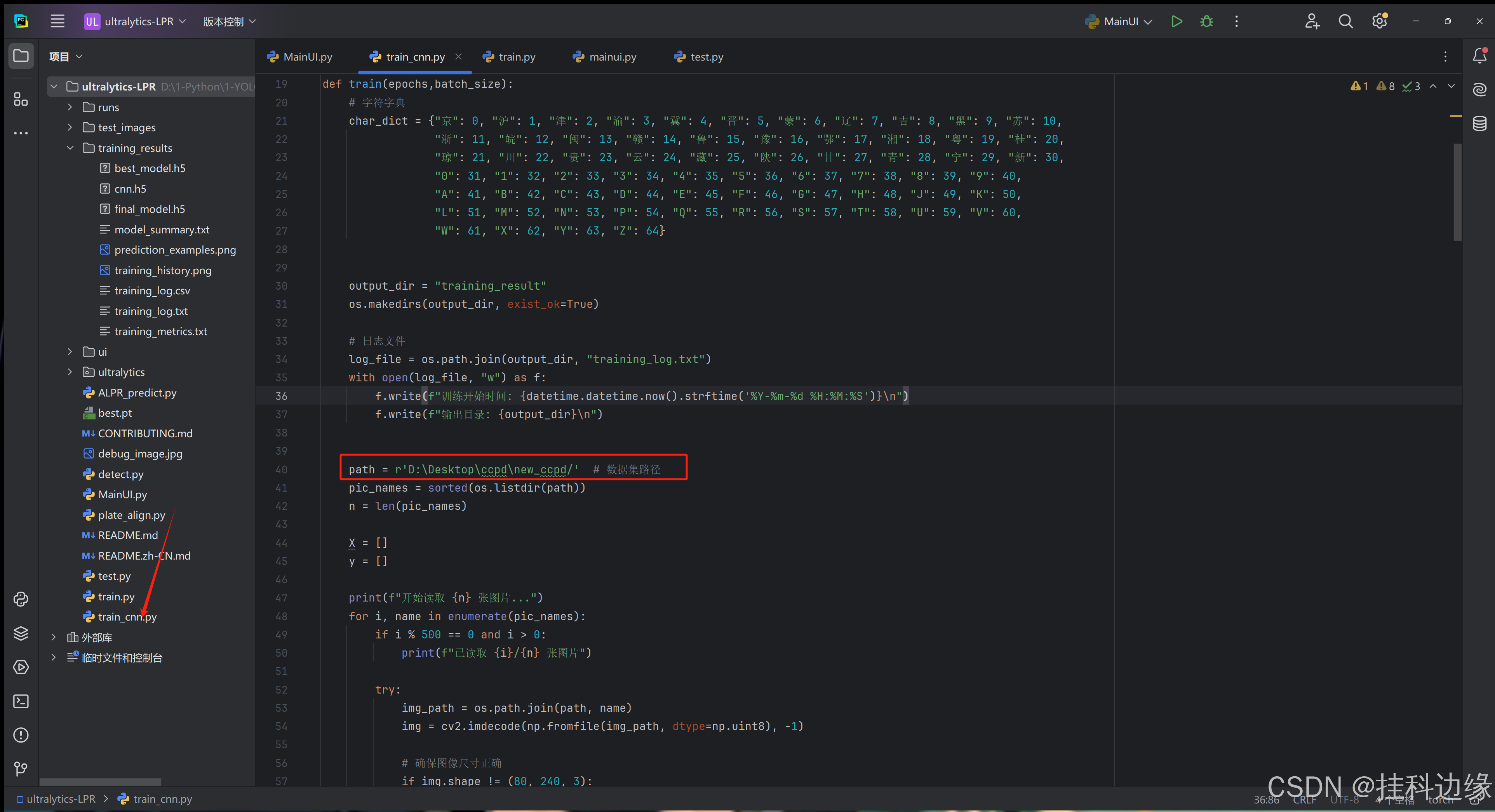The image size is (1495, 812).
Task: Switch to MainUI.py tab
Action: (x=300, y=57)
